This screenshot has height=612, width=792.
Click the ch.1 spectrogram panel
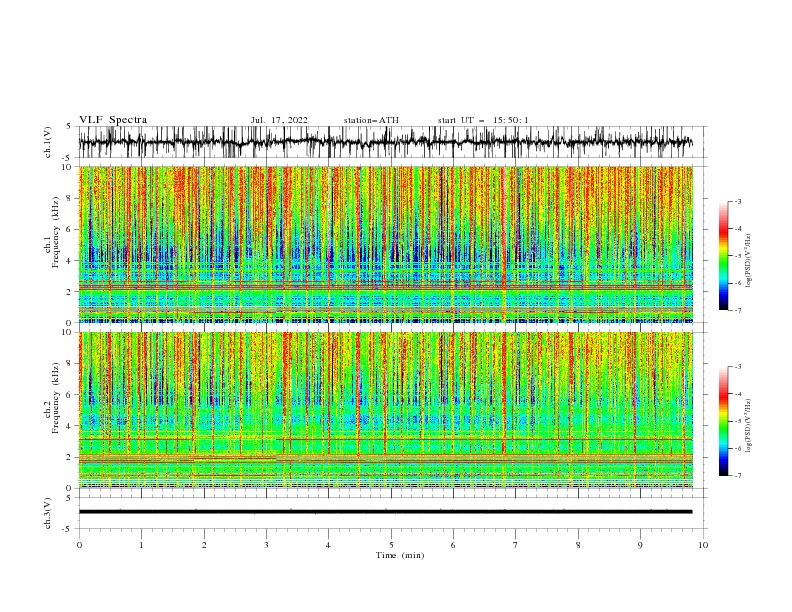(x=386, y=244)
